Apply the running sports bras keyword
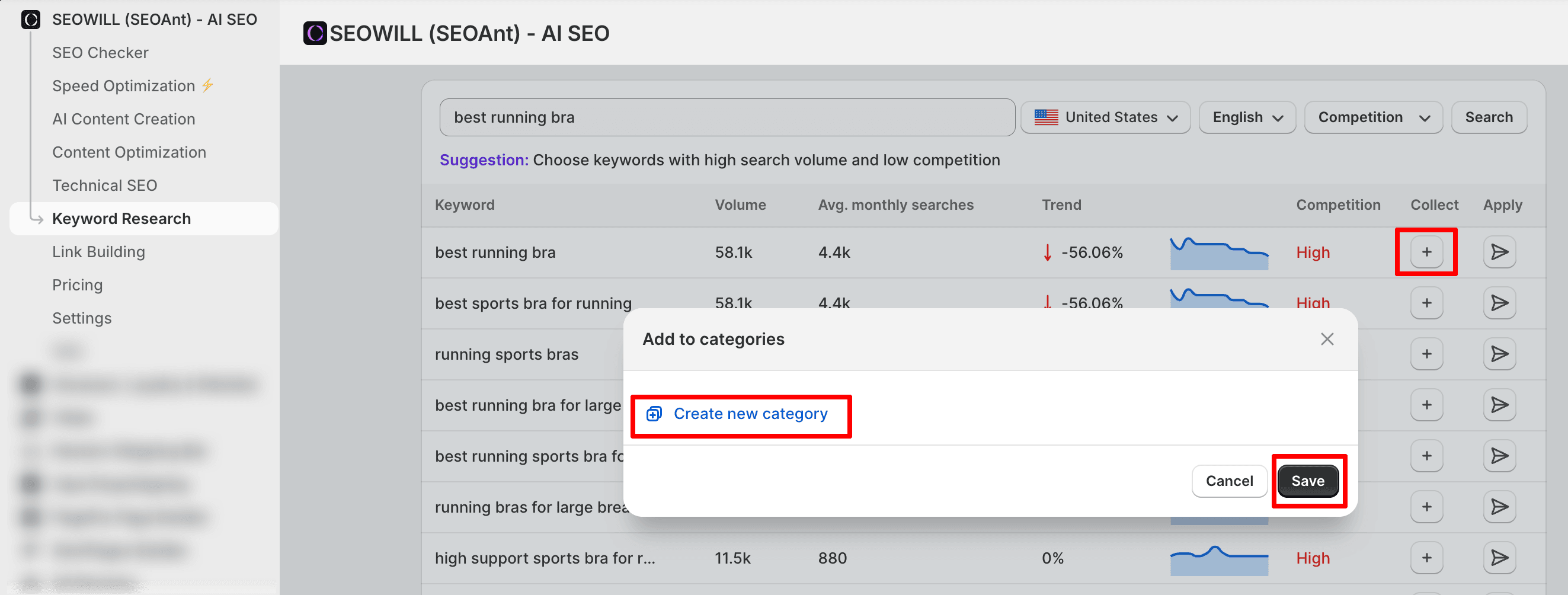This screenshot has height=595, width=1568. [x=1499, y=354]
